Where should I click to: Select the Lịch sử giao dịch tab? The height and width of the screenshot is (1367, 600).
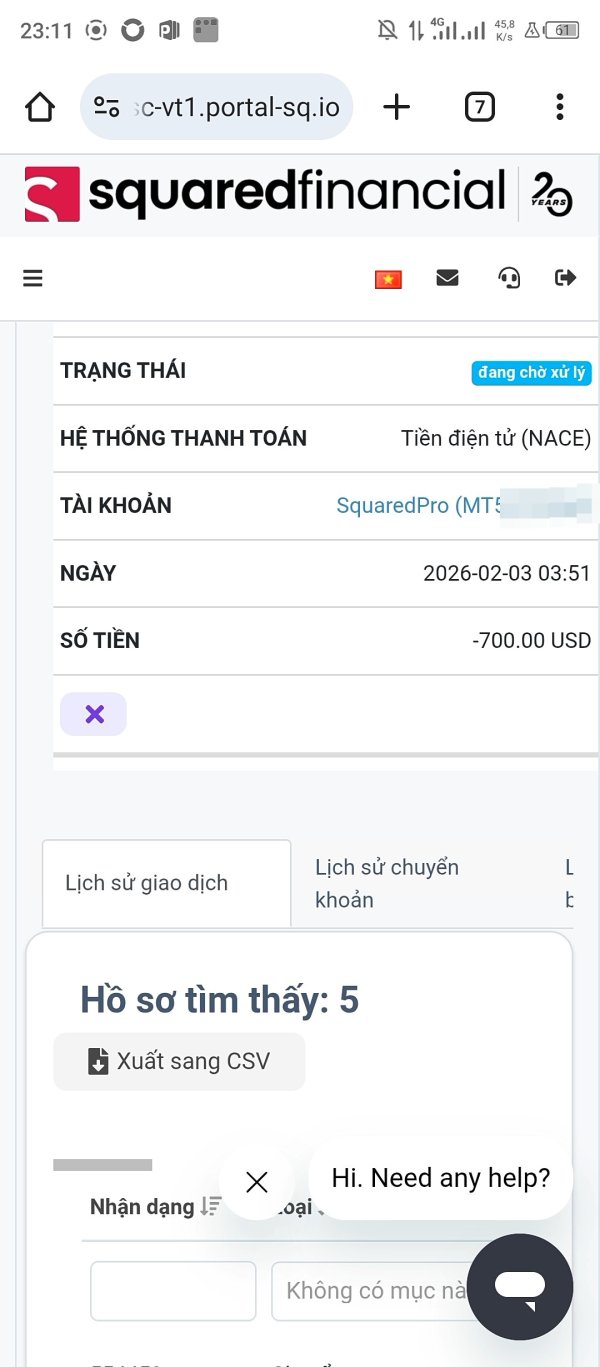coord(147,883)
